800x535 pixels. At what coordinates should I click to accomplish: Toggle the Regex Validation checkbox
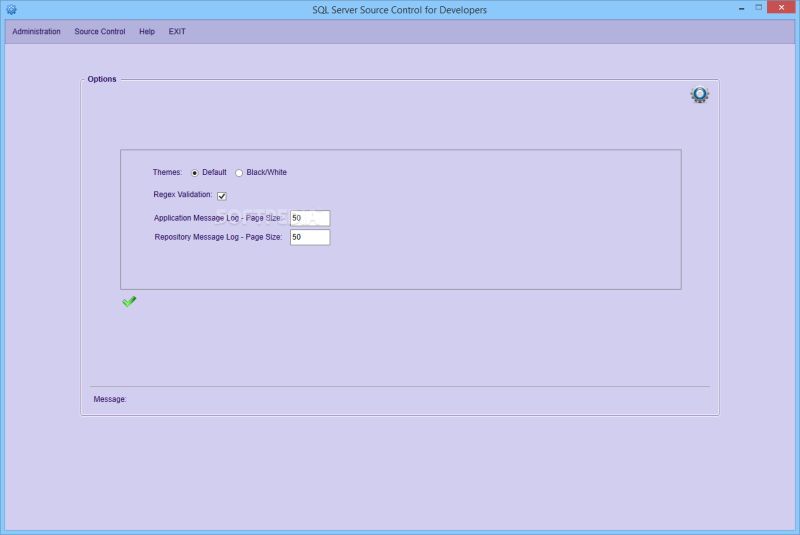pyautogui.click(x=222, y=196)
